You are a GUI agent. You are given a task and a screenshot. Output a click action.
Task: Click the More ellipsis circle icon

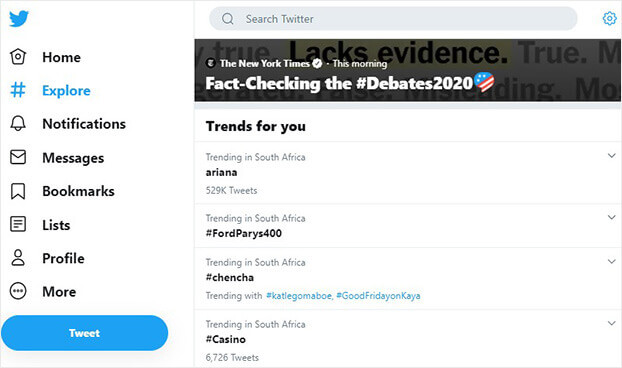click(18, 291)
